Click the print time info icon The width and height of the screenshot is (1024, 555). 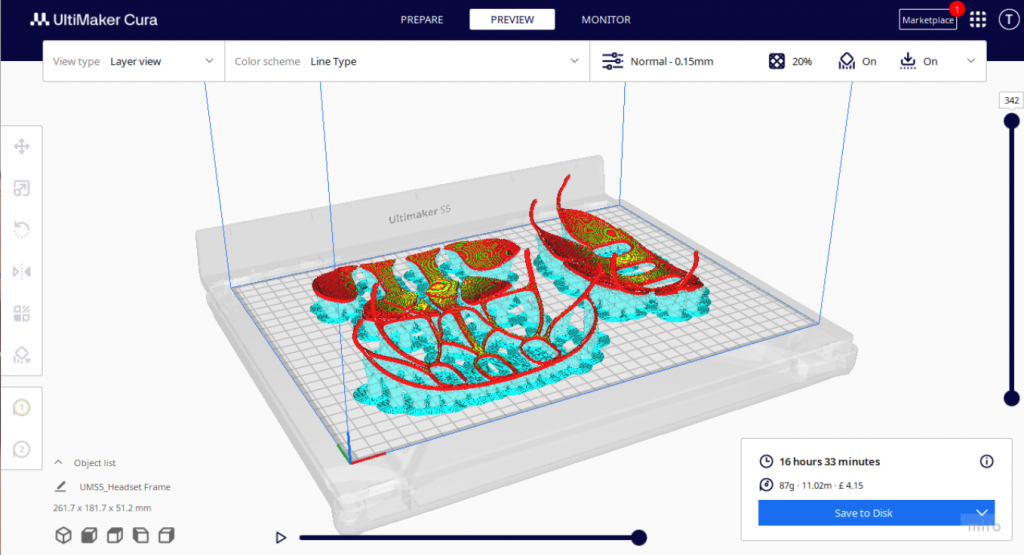(x=986, y=462)
